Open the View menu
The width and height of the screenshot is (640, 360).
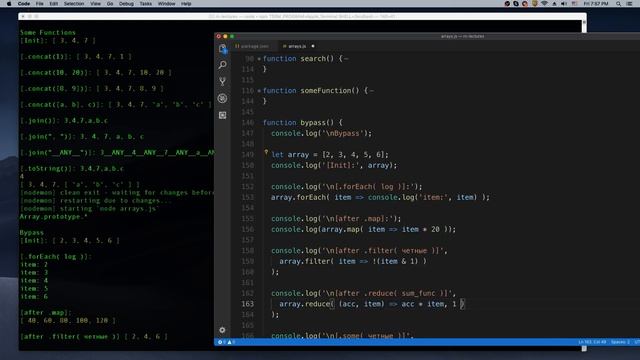96,4
